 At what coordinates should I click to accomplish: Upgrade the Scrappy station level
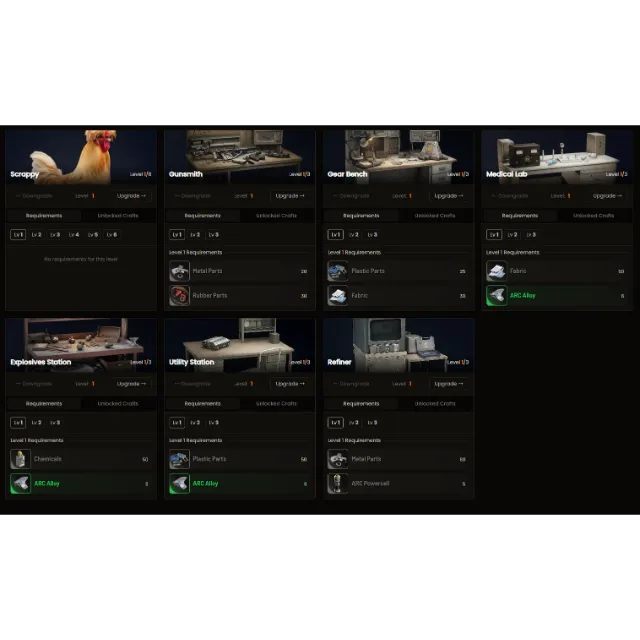point(131,196)
